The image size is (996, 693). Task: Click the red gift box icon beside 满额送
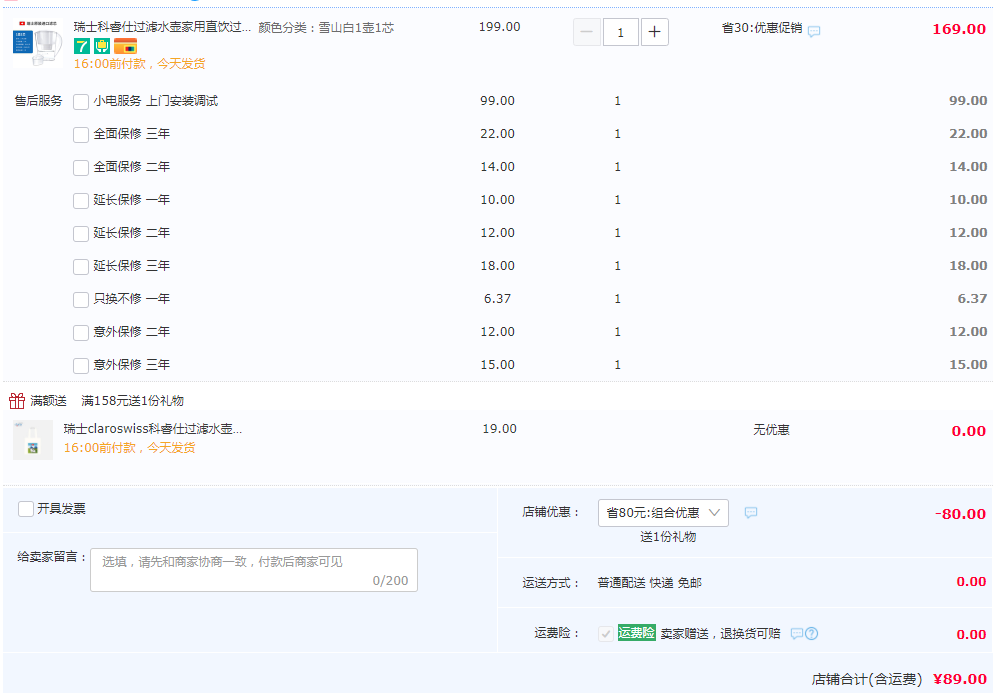(x=17, y=400)
